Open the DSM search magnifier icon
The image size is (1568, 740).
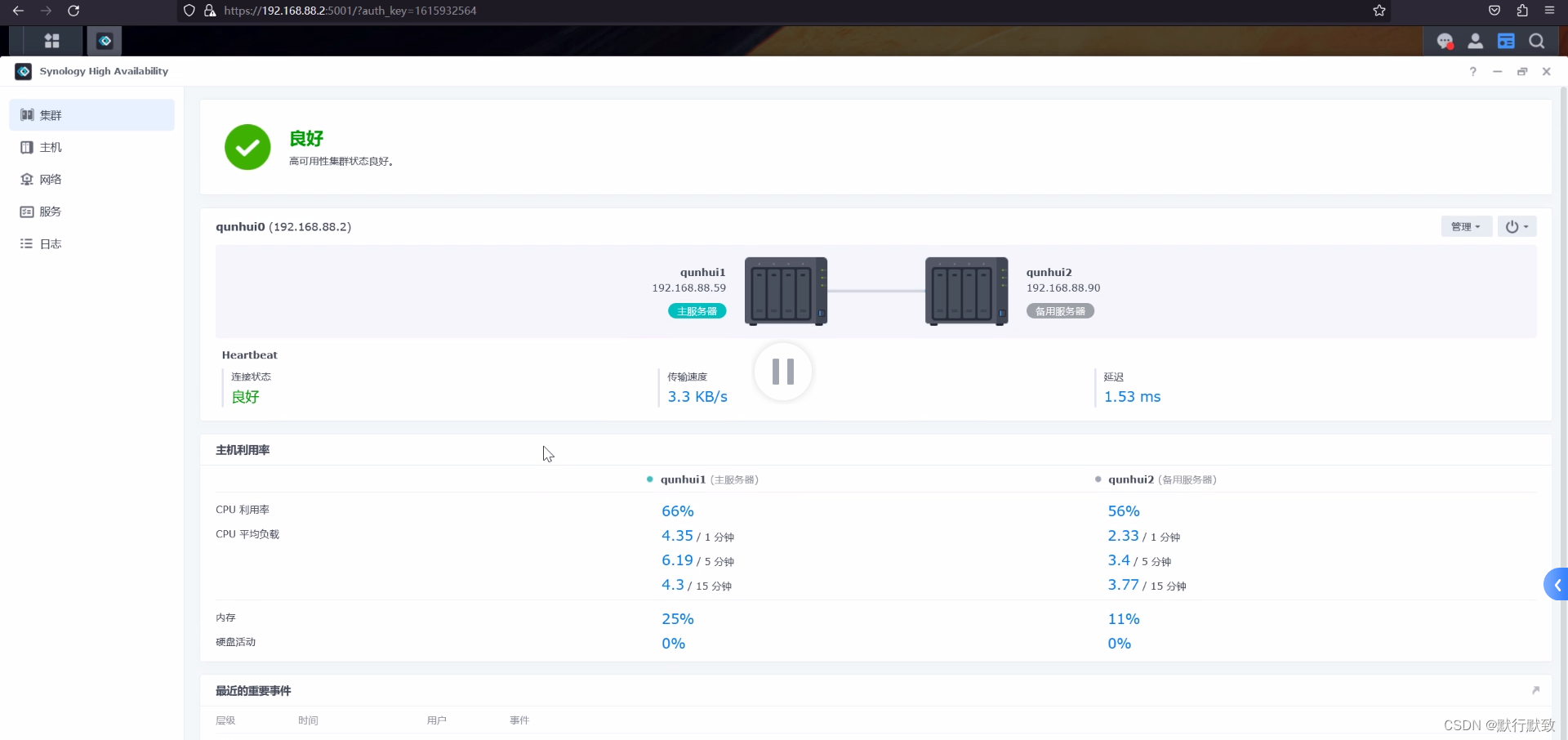pos(1536,41)
